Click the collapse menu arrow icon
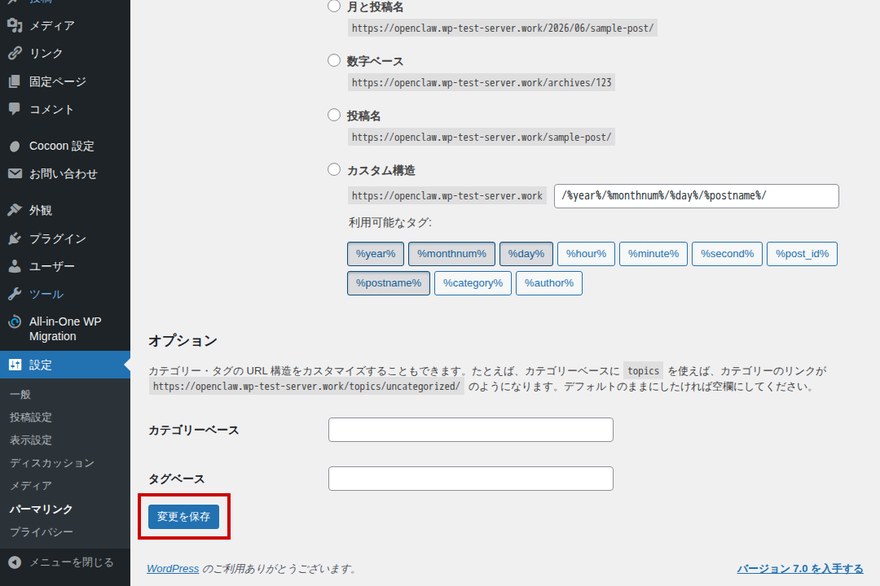This screenshot has height=586, width=880. (x=15, y=562)
